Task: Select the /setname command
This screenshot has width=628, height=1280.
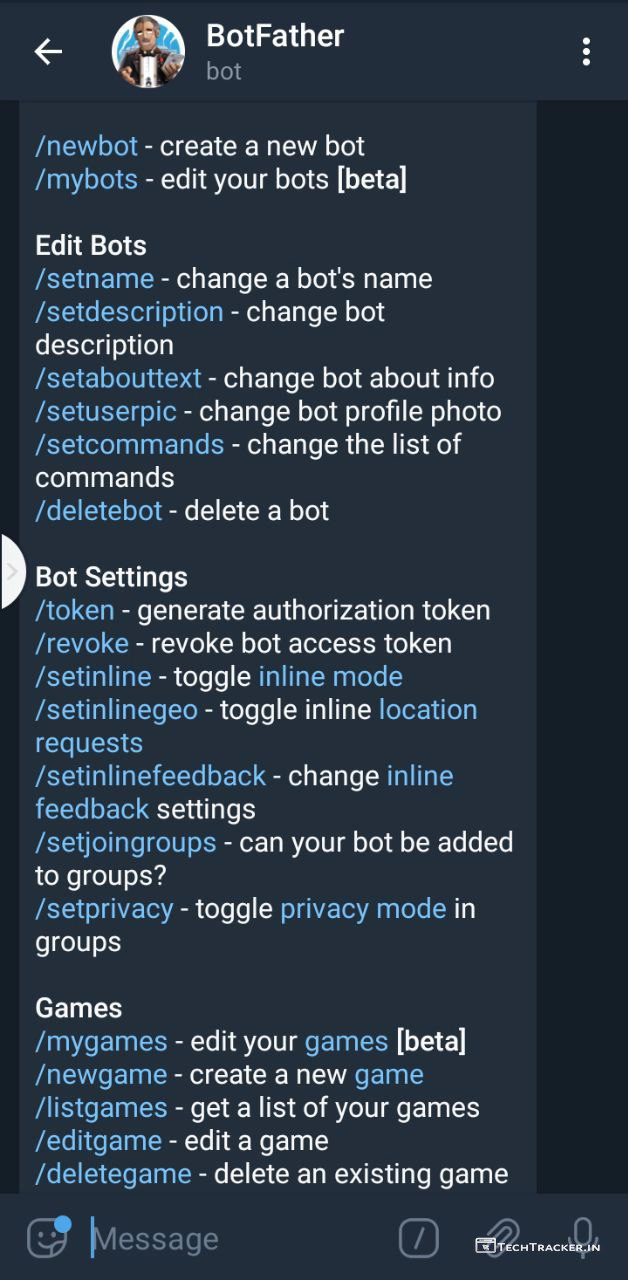Action: point(95,278)
